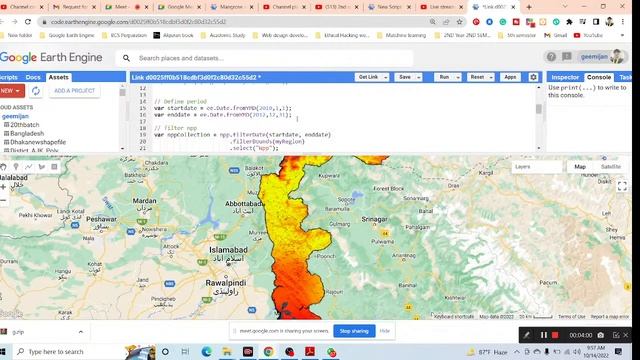Open the Get Link dropdown arrow
The image size is (640, 360).
(x=386, y=77)
